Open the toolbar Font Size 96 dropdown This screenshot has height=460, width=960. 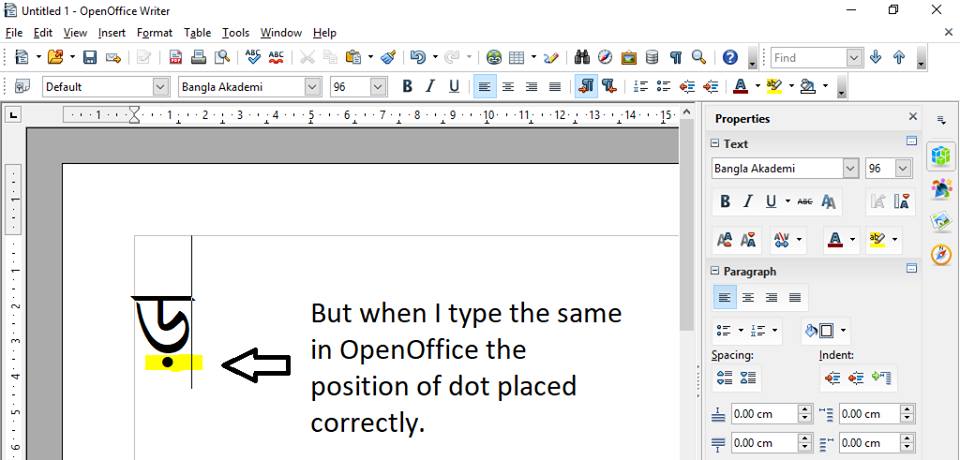pyautogui.click(x=379, y=87)
